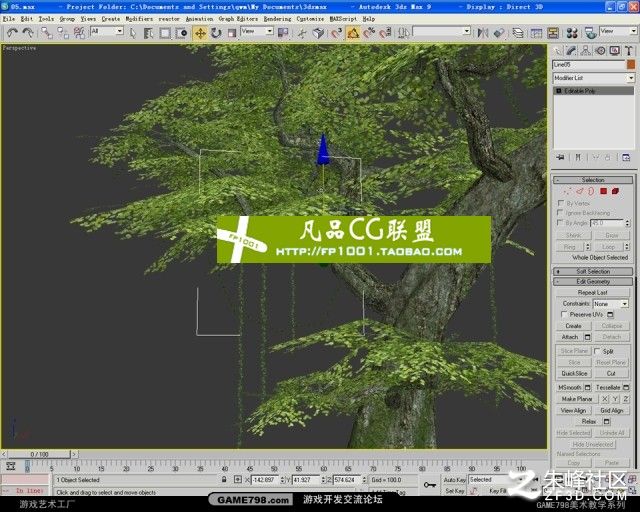Open the Modifiers menu

(x=139, y=19)
